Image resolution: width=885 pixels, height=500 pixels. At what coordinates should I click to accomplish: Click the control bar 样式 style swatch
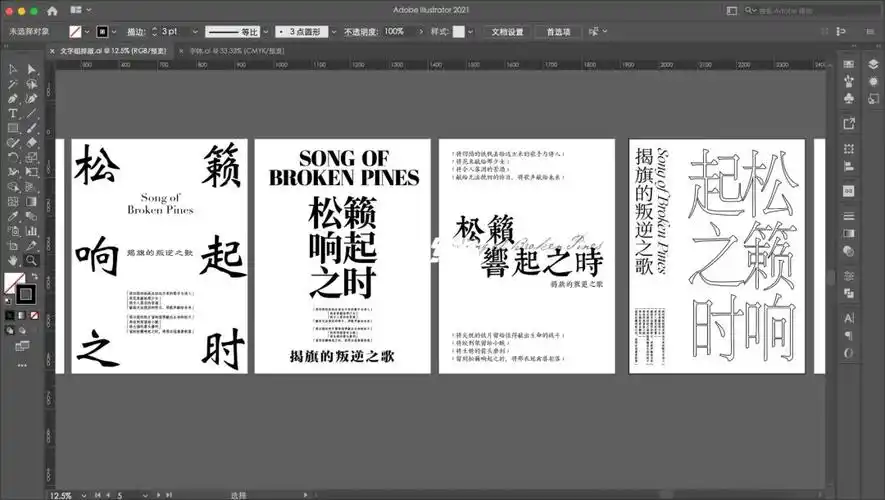point(459,32)
